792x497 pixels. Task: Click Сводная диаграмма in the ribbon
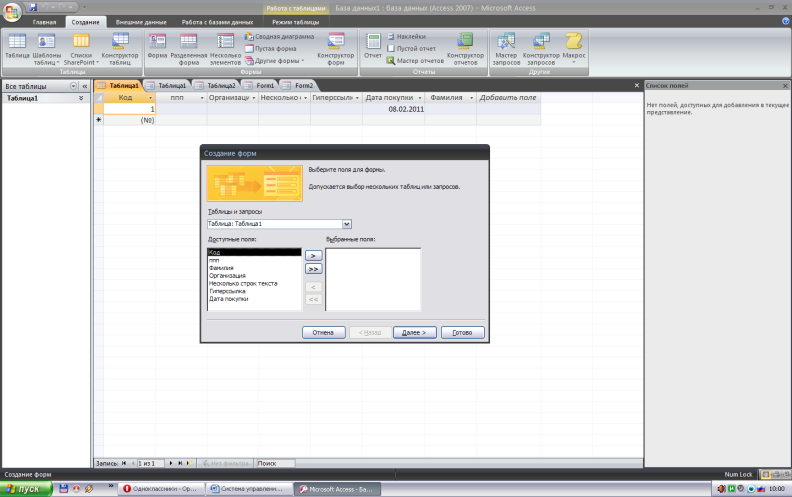279,37
